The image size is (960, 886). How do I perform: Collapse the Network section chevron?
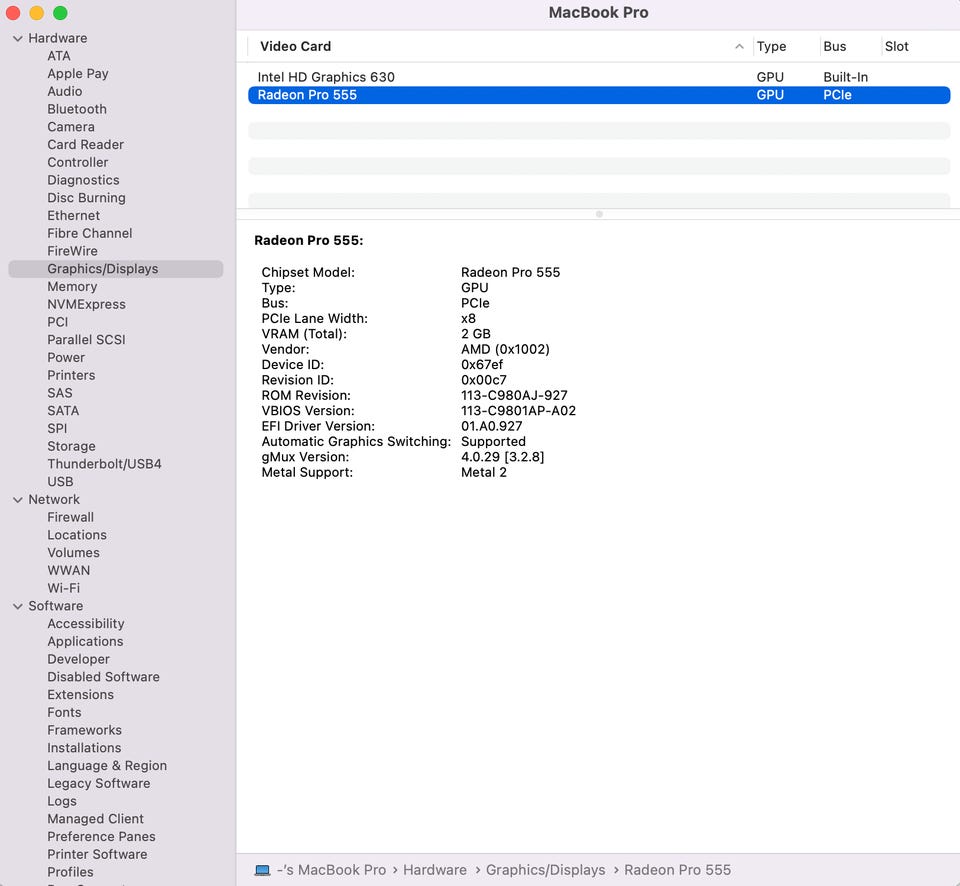pos(18,500)
